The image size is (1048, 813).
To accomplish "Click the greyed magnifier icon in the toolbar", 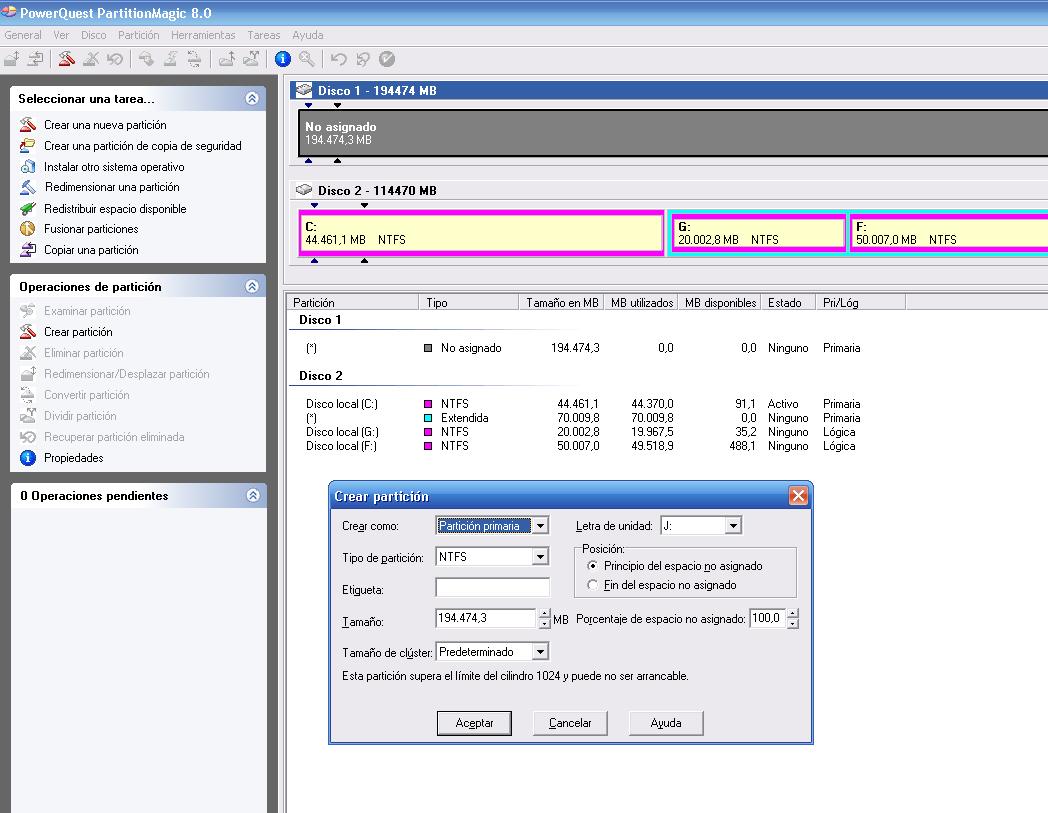I will point(307,59).
